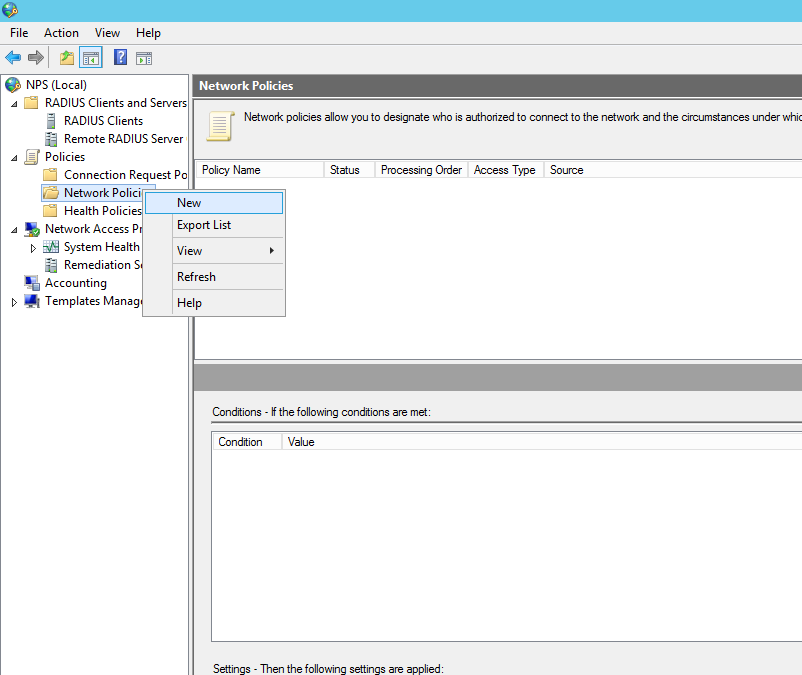Click the Forward arrow toolbar icon

point(36,58)
